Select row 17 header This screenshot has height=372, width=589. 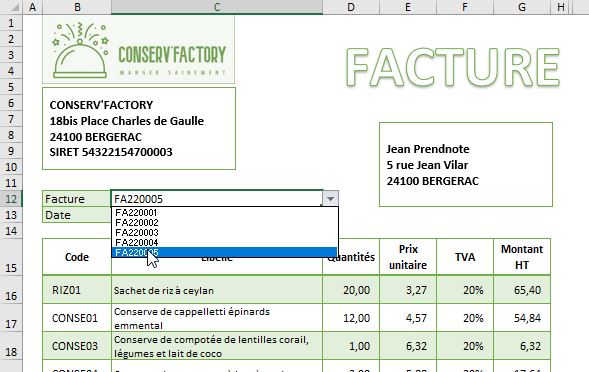click(x=11, y=318)
